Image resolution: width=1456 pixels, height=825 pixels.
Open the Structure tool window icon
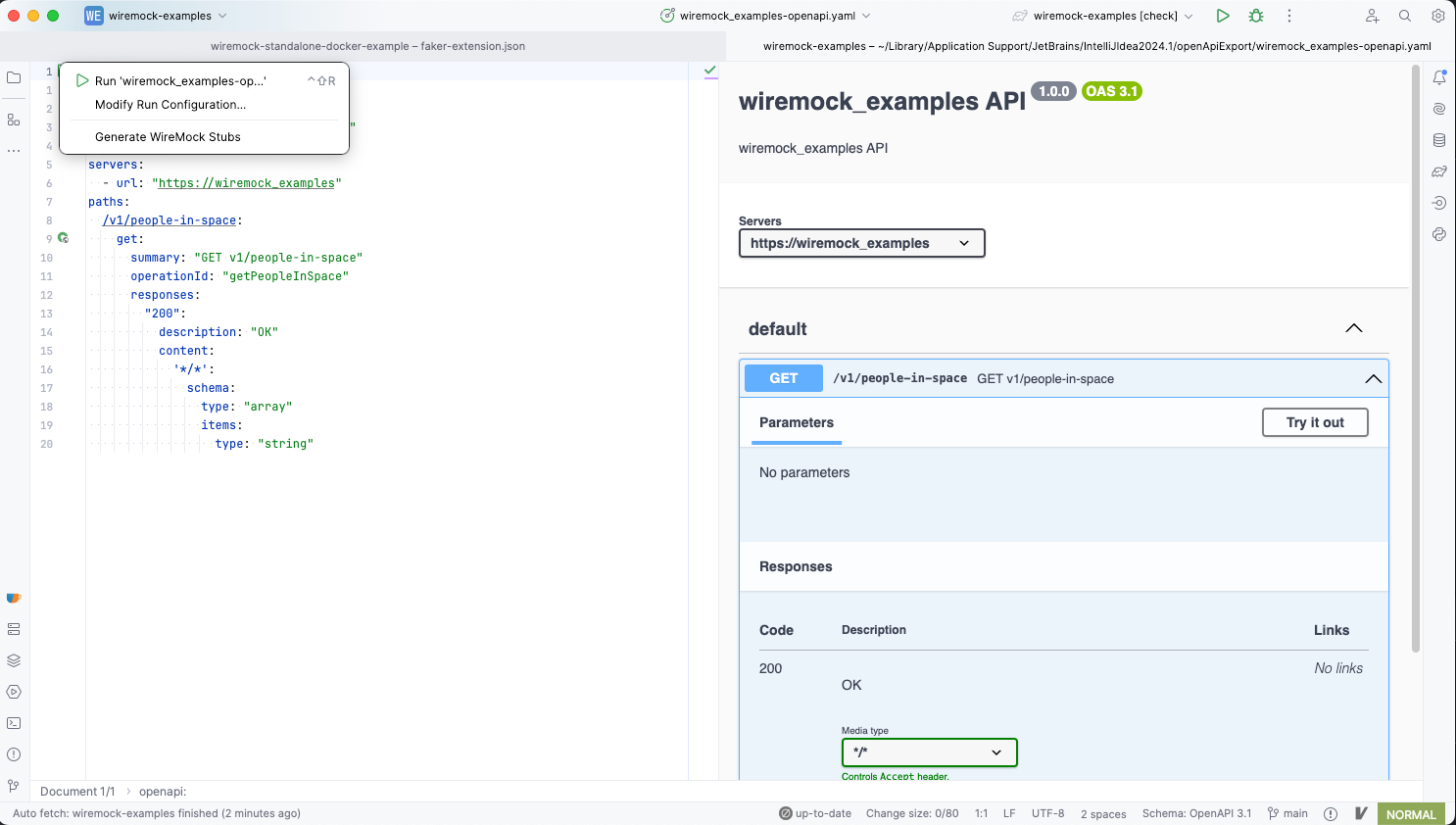click(x=14, y=120)
